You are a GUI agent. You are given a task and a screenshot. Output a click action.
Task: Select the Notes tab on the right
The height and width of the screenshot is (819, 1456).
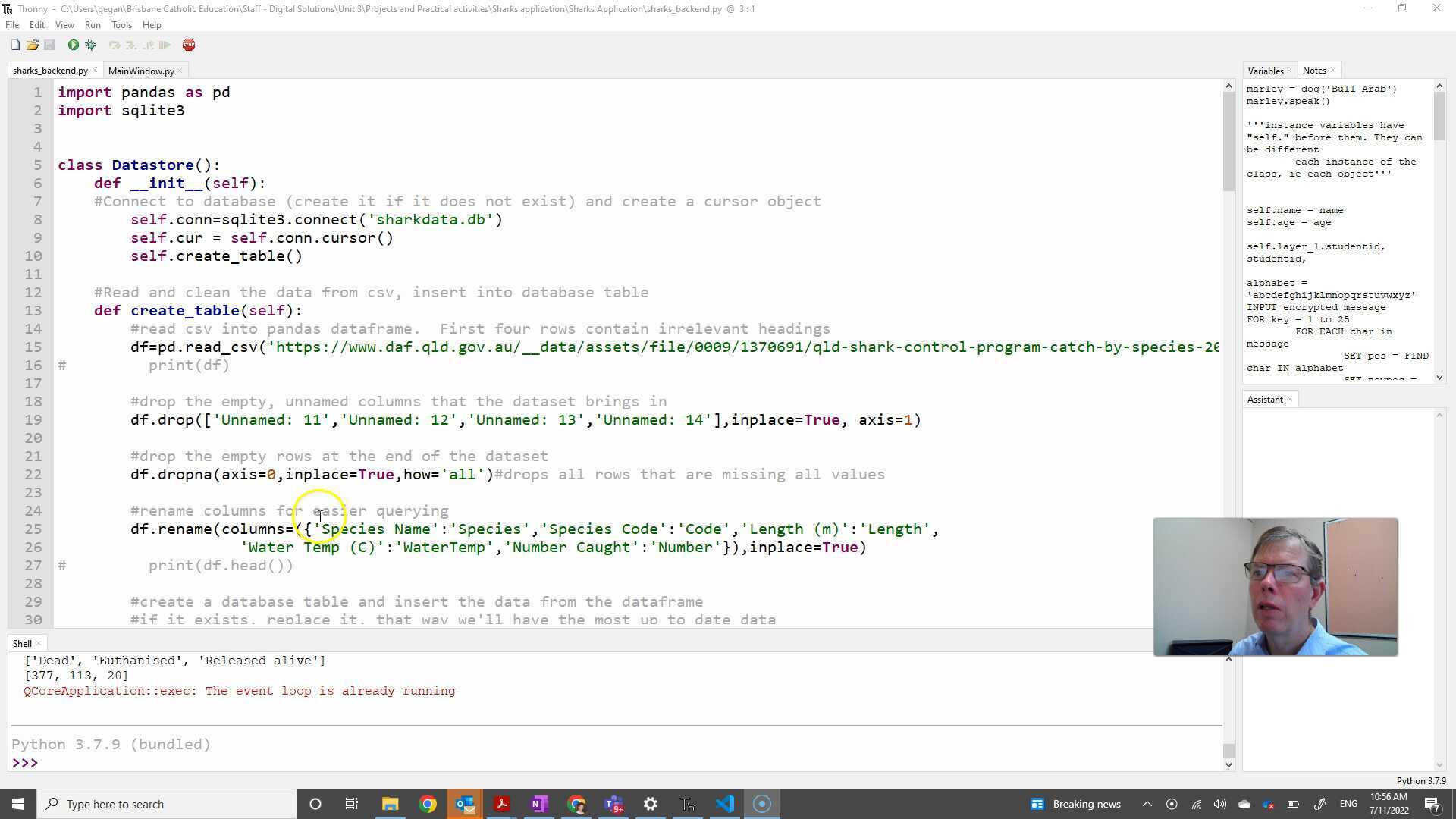point(1314,70)
